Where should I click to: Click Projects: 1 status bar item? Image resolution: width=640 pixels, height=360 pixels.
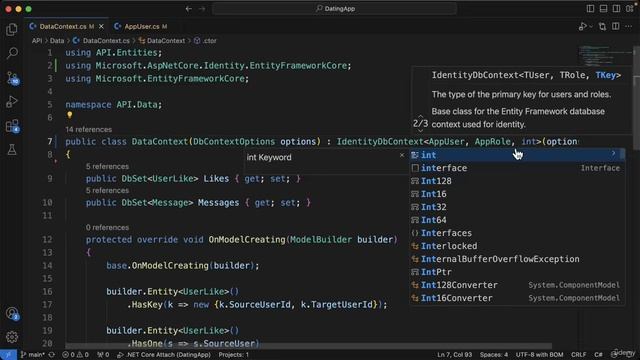click(x=233, y=355)
